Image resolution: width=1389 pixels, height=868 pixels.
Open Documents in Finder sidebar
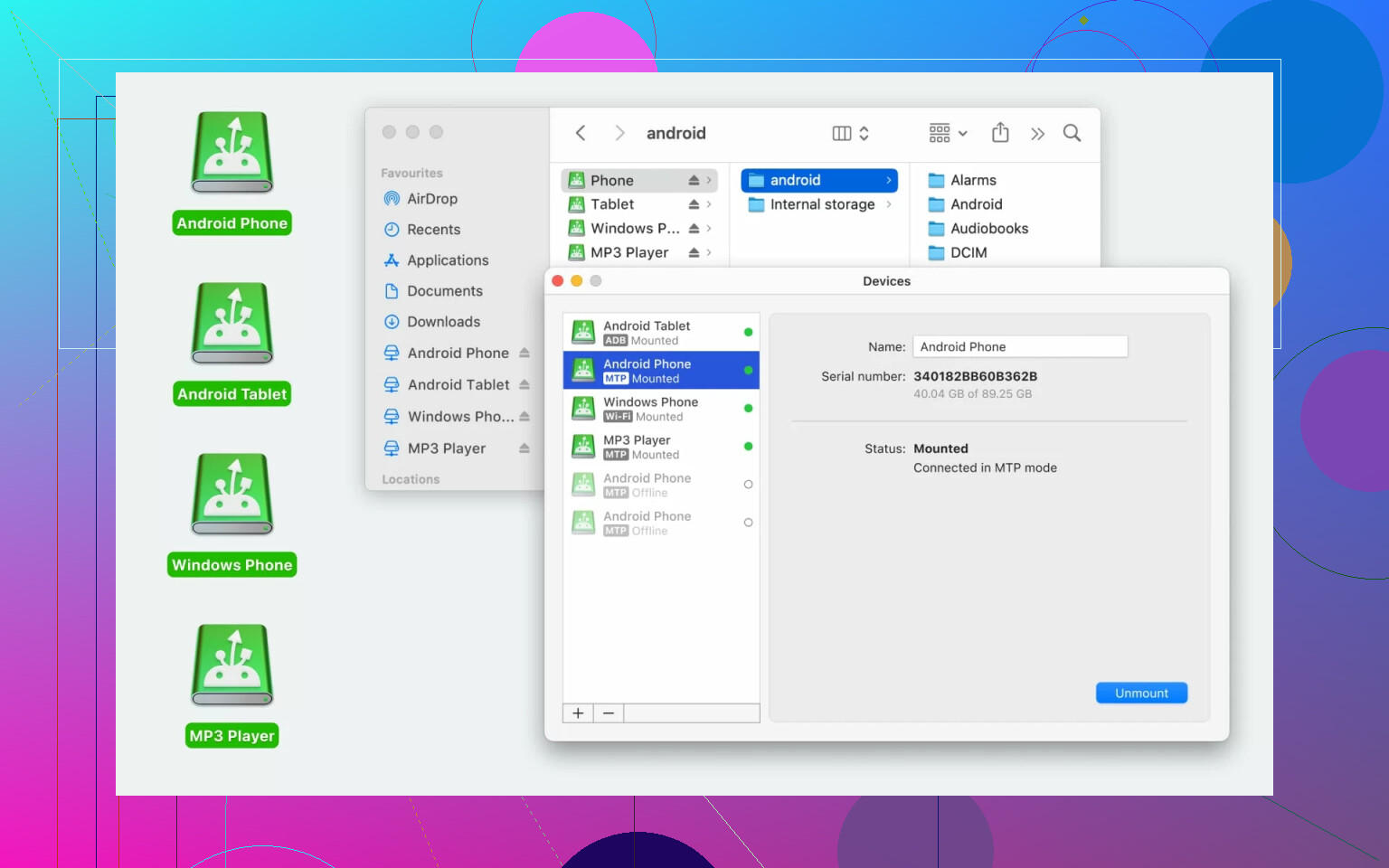pyautogui.click(x=445, y=291)
